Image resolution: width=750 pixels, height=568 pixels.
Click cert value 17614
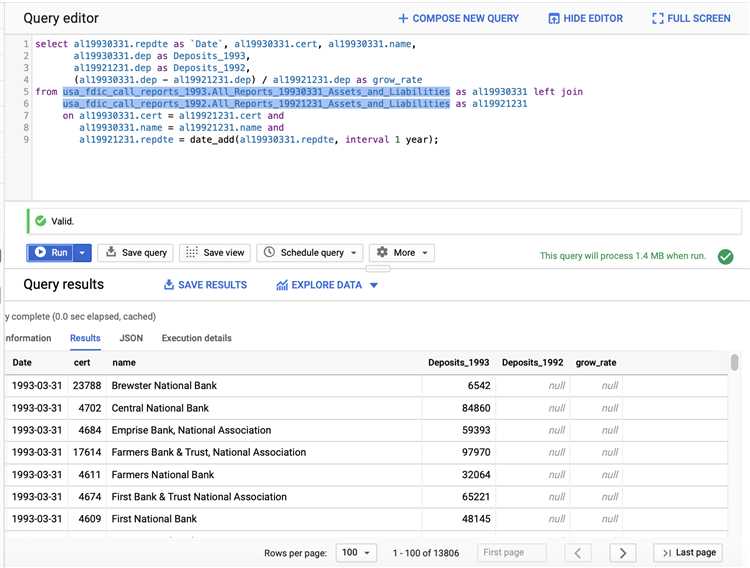87,452
